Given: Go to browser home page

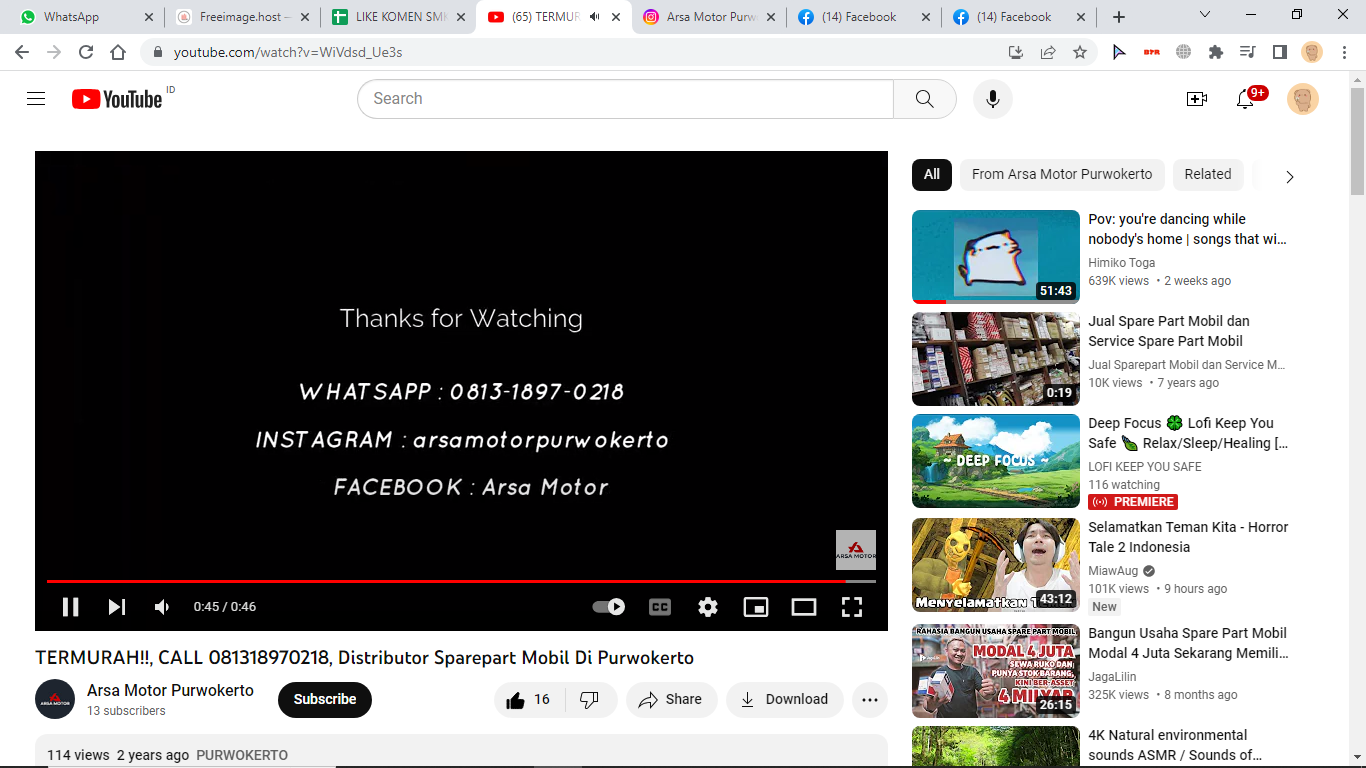Looking at the screenshot, I should pos(118,52).
